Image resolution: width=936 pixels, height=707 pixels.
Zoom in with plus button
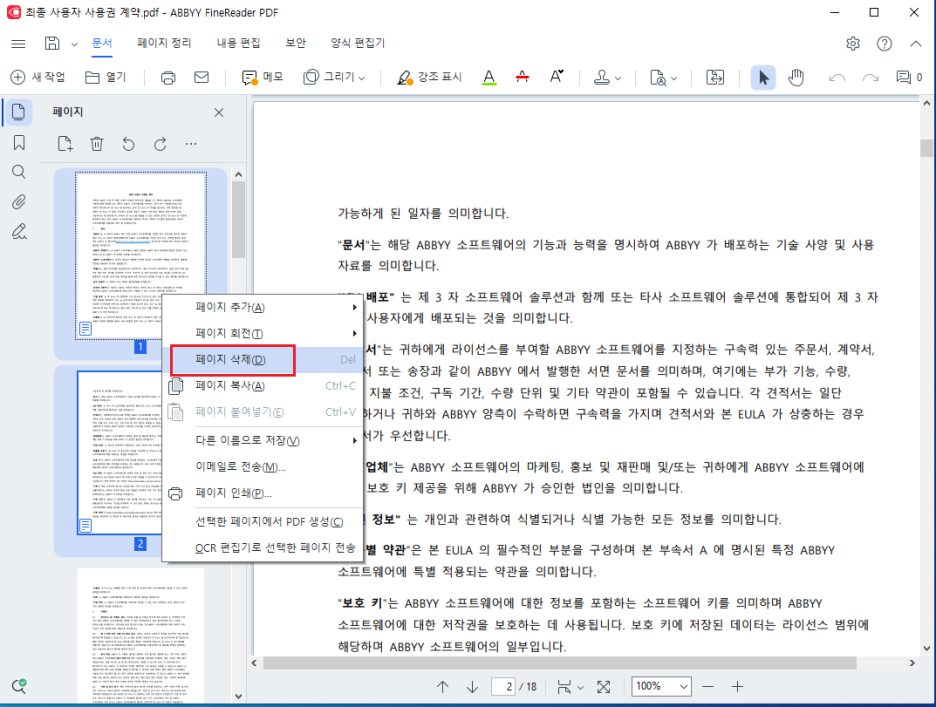click(x=737, y=687)
